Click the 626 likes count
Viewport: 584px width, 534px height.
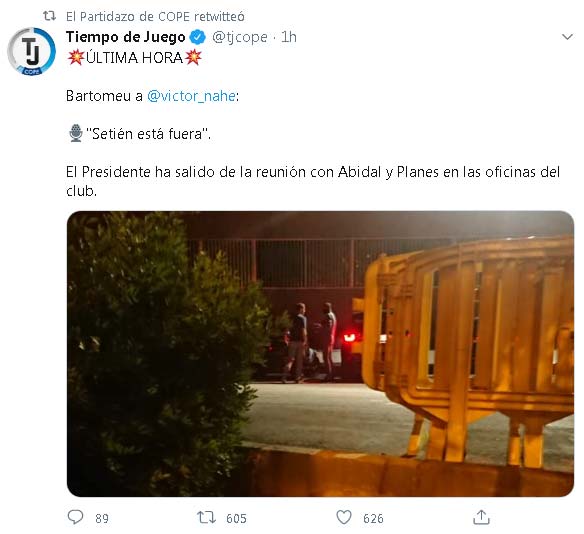373,518
